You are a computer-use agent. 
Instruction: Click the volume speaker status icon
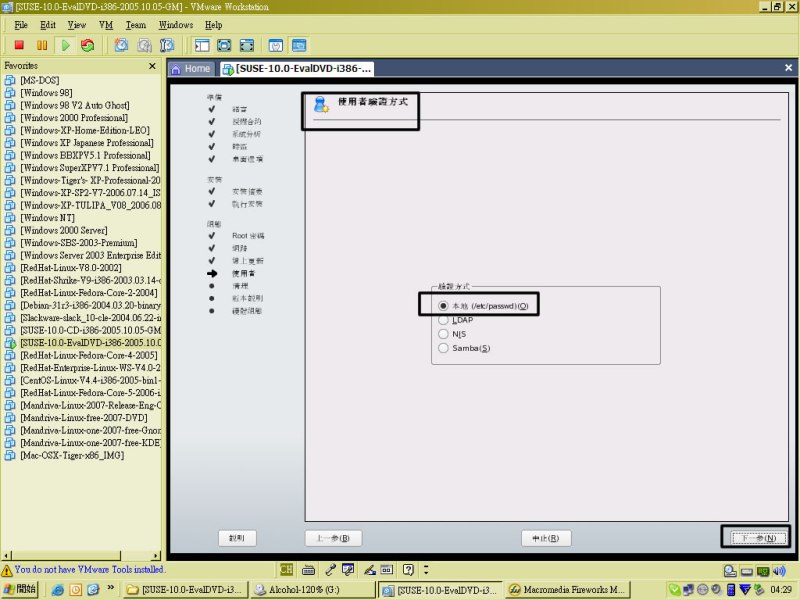click(779, 571)
